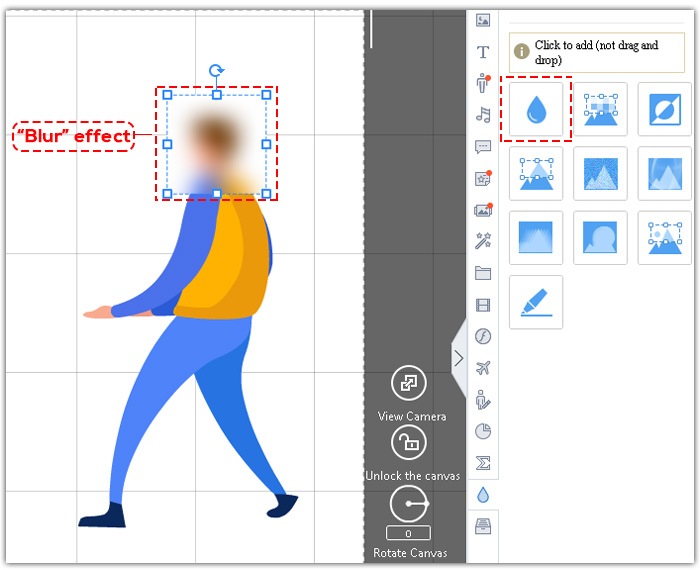This screenshot has width=700, height=570.
Task: Click the Unlock the canvas button
Action: click(408, 442)
